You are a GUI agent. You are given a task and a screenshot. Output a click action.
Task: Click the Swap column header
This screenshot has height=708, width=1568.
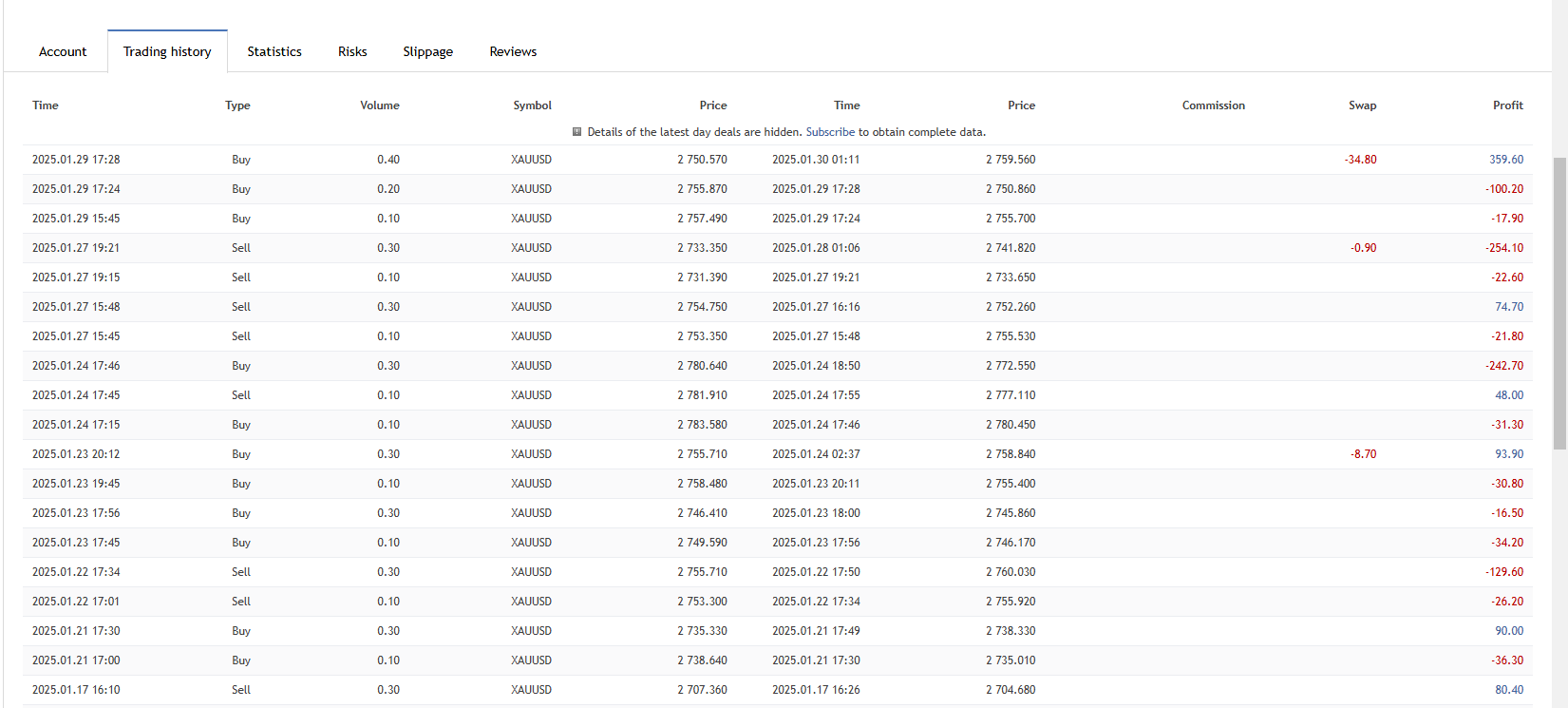point(1362,105)
